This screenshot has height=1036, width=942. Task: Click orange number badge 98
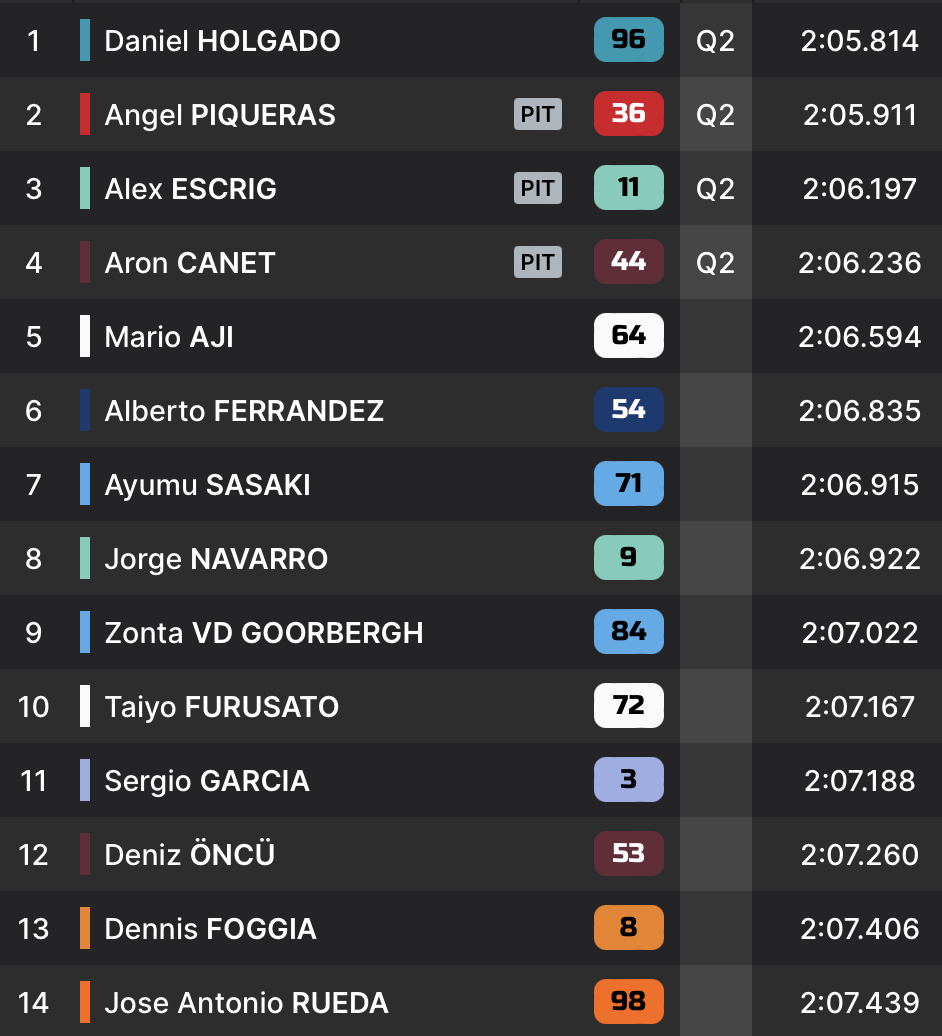[628, 1002]
